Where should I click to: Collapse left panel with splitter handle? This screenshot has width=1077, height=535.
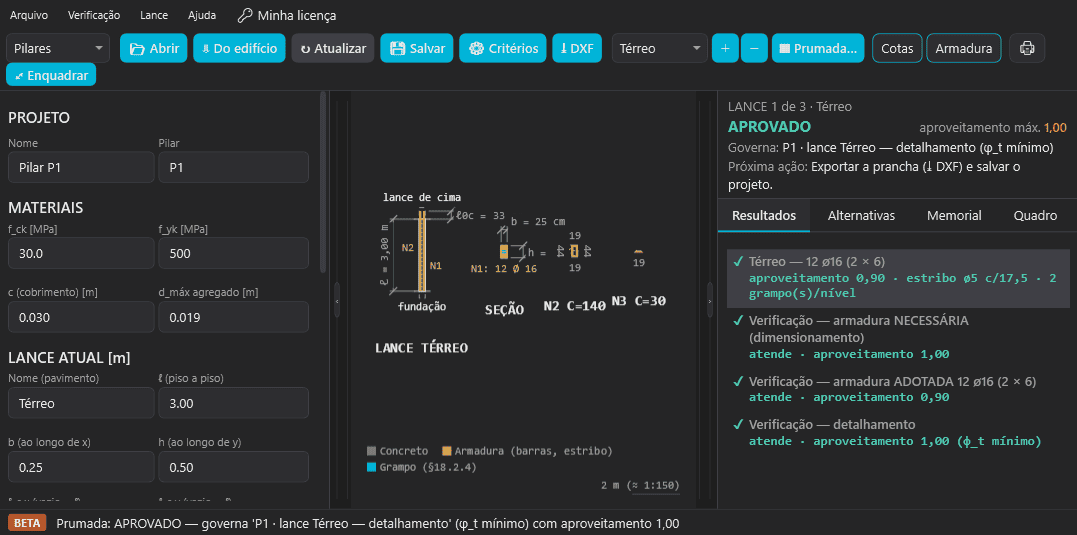337,299
